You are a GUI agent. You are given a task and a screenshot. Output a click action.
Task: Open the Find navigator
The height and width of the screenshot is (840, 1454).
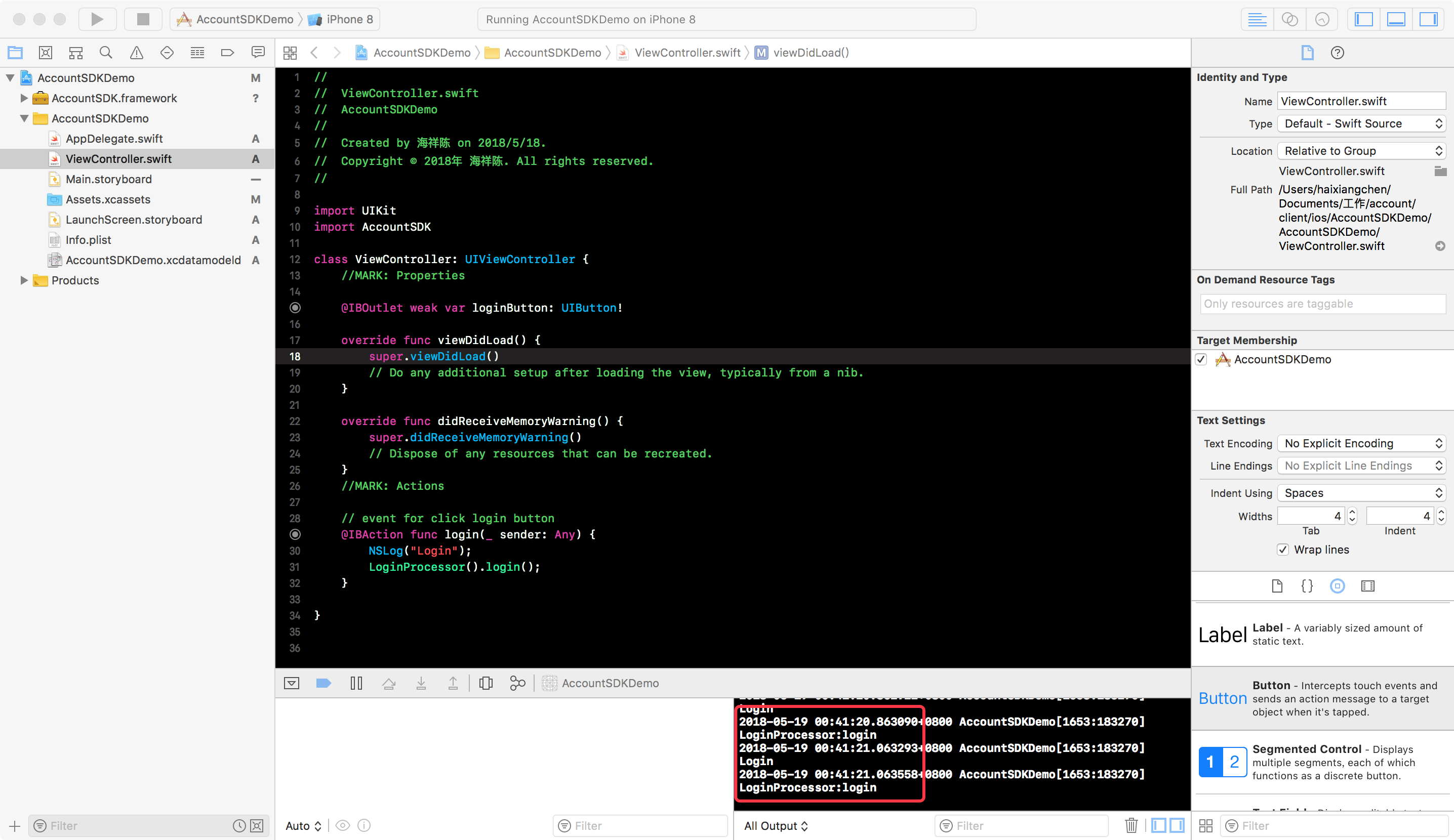106,53
